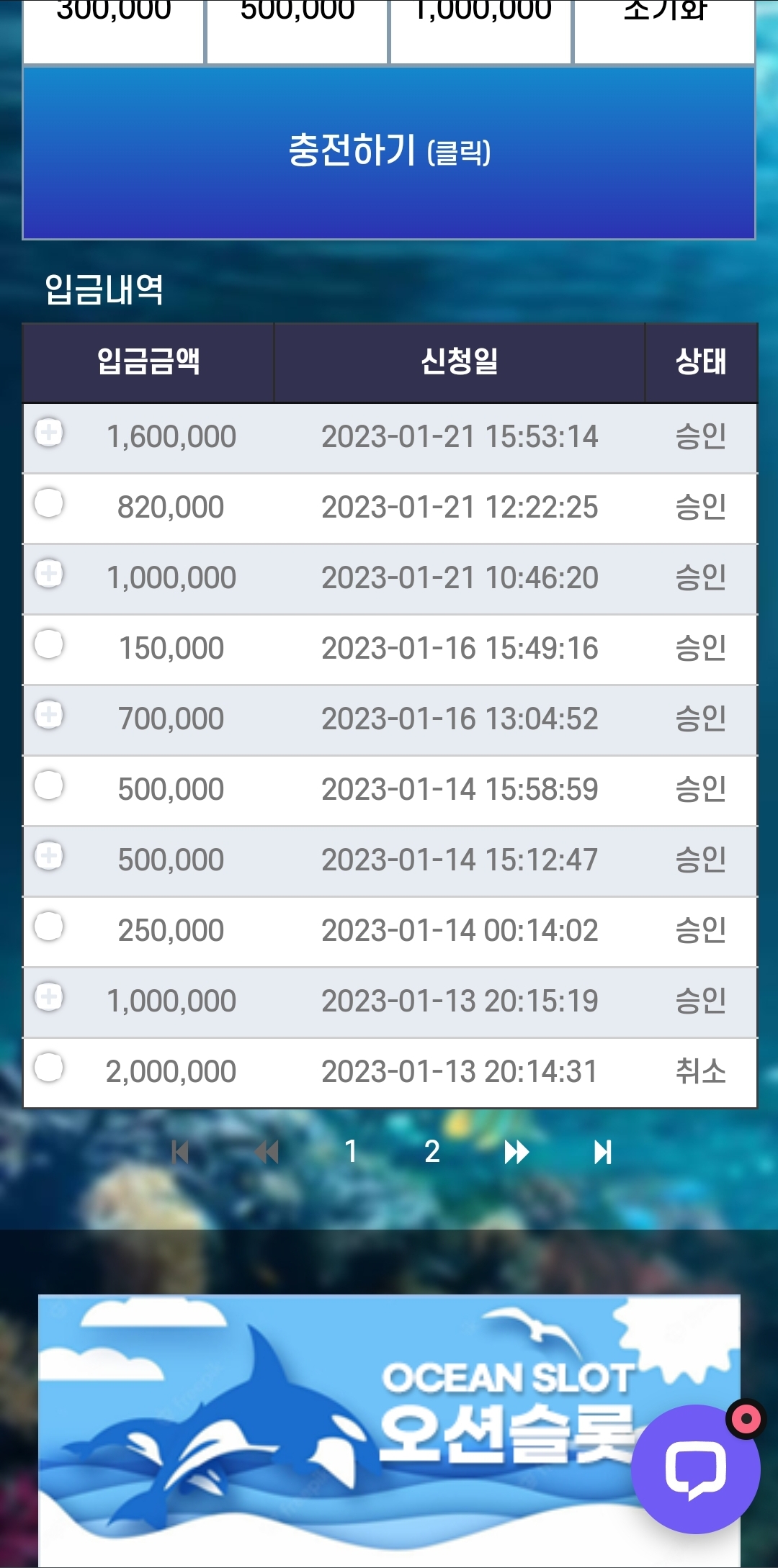
Task: Expand plus icon on 1,000,000 row dated 01-13
Action: tap(49, 996)
